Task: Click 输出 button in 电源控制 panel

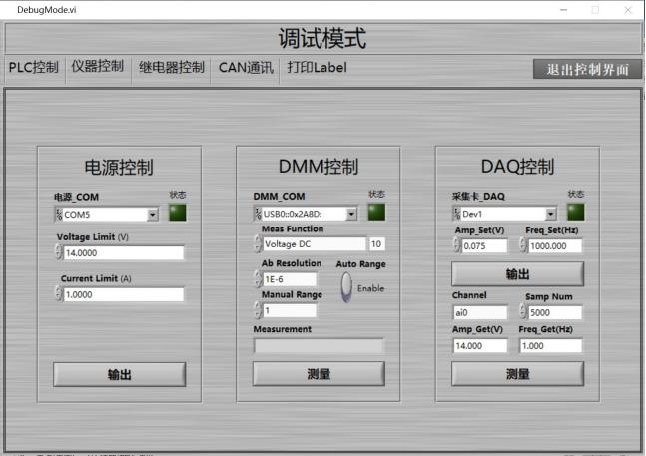Action: click(119, 374)
